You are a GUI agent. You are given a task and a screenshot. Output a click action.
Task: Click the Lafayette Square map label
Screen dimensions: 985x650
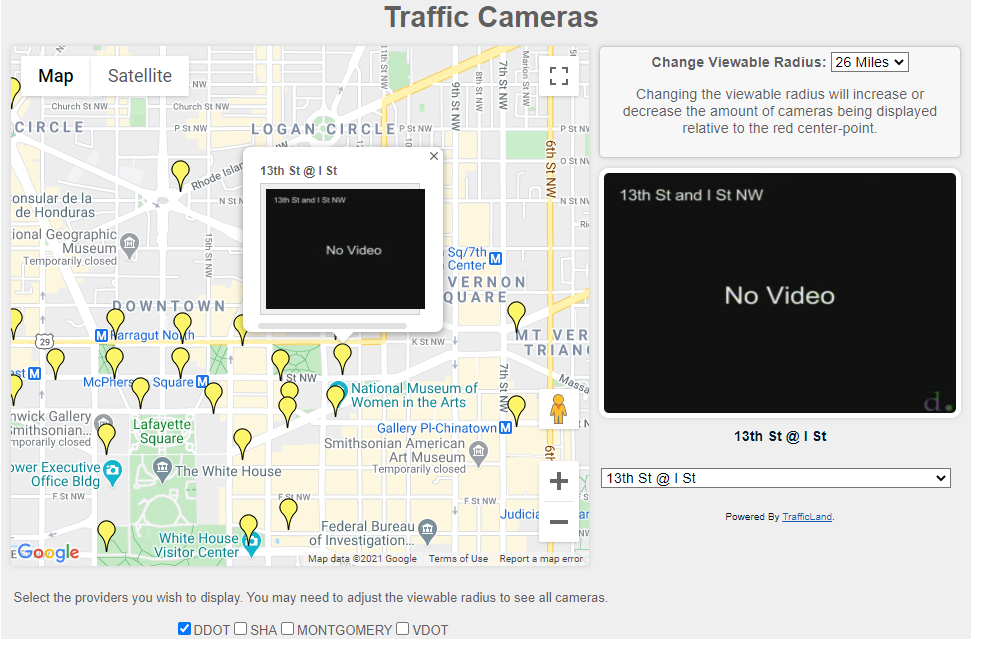tap(162, 431)
